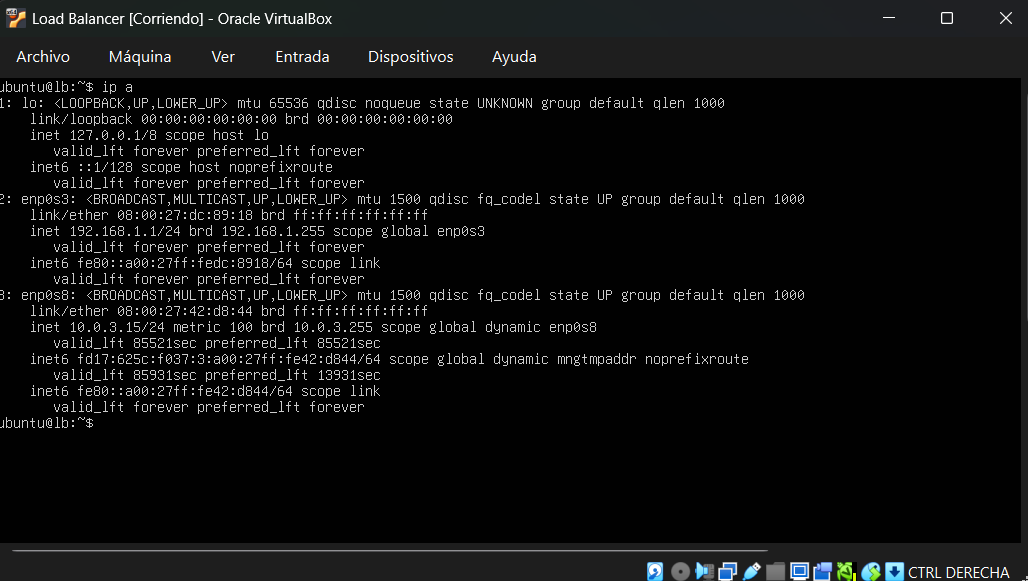Expand the Dispositivos menu
This screenshot has height=581, width=1028.
[x=410, y=57]
